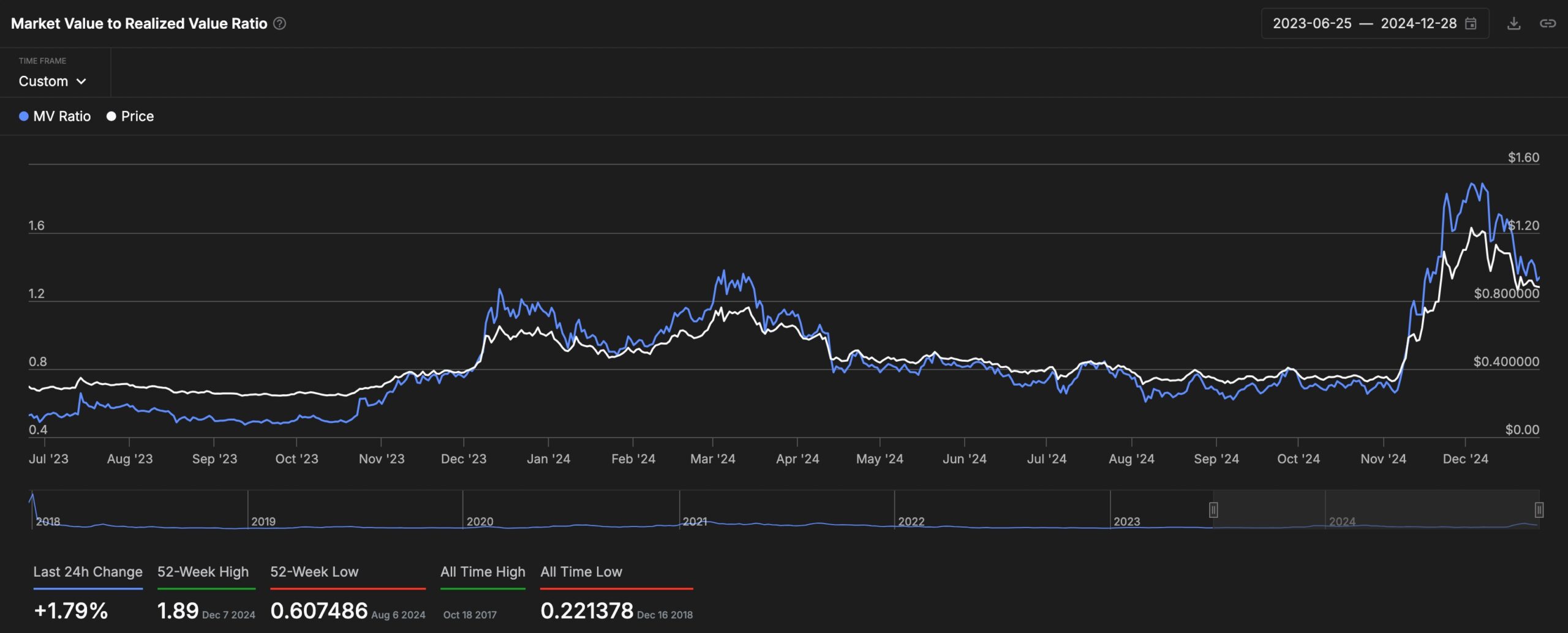Select the Last 24h Change stat
The width and height of the screenshot is (1568, 633).
pyautogui.click(x=88, y=593)
